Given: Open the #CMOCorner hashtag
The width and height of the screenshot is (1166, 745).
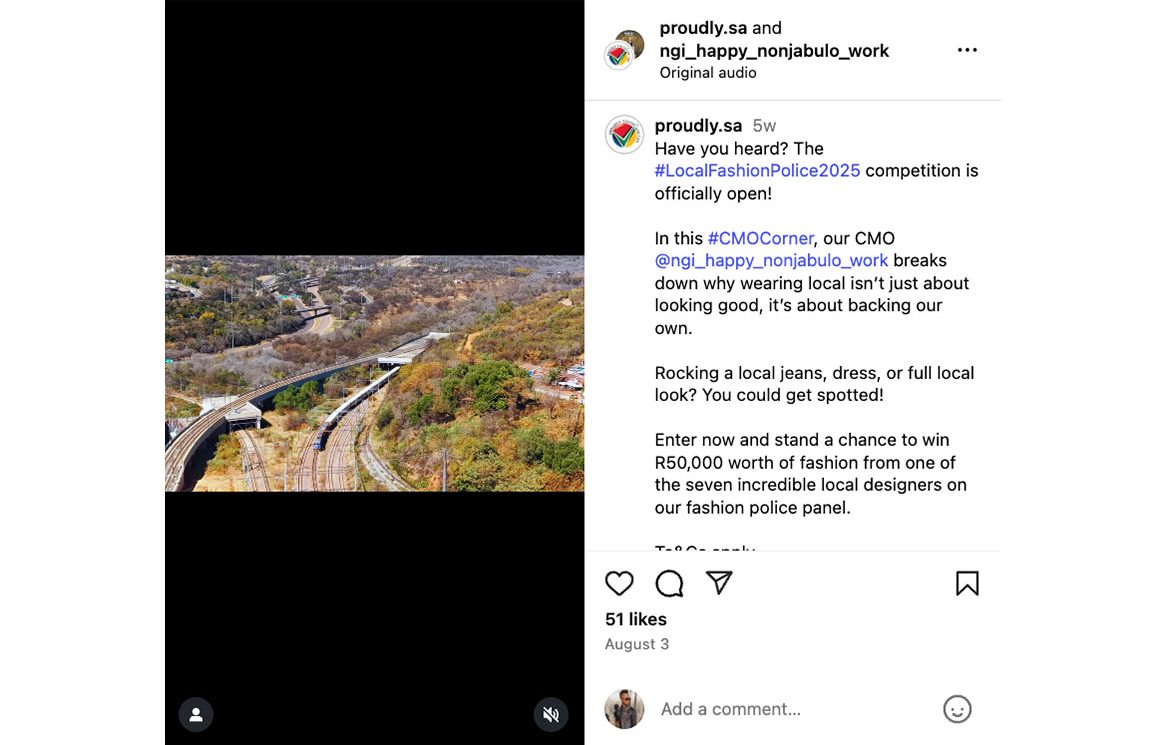Looking at the screenshot, I should pyautogui.click(x=760, y=238).
